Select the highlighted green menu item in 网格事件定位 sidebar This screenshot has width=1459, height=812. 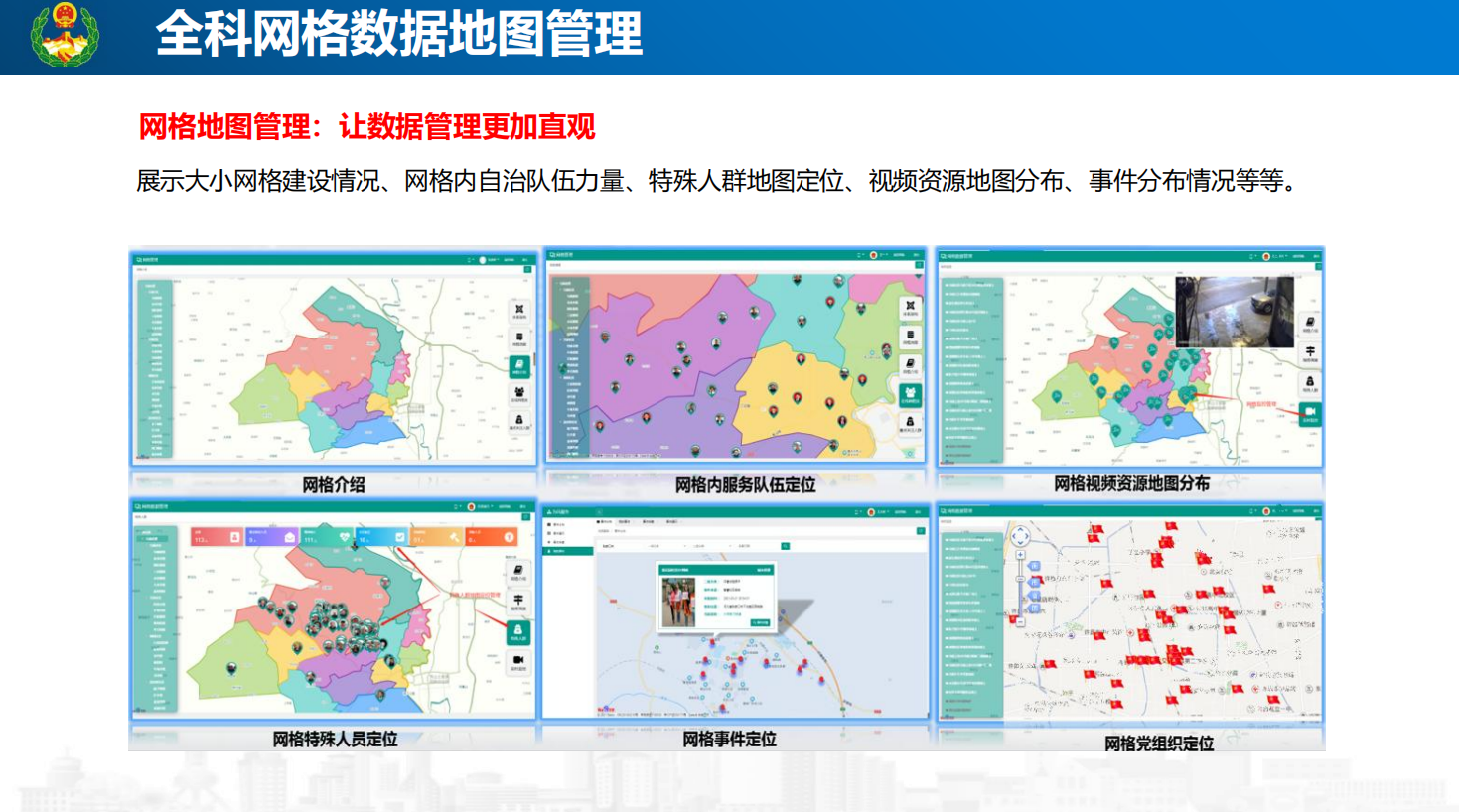tap(567, 551)
